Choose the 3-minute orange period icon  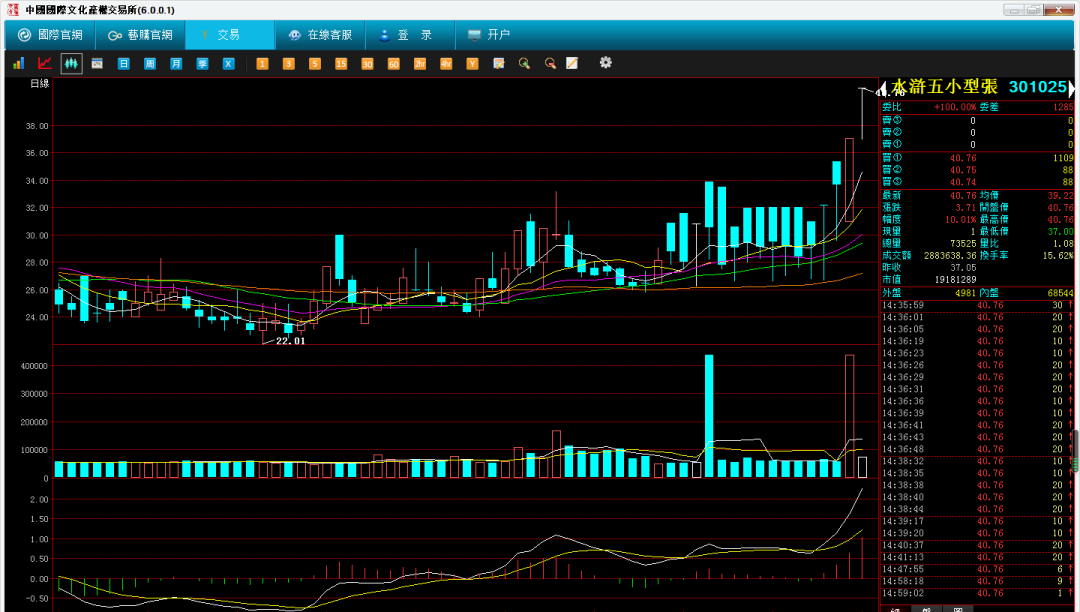tap(289, 63)
